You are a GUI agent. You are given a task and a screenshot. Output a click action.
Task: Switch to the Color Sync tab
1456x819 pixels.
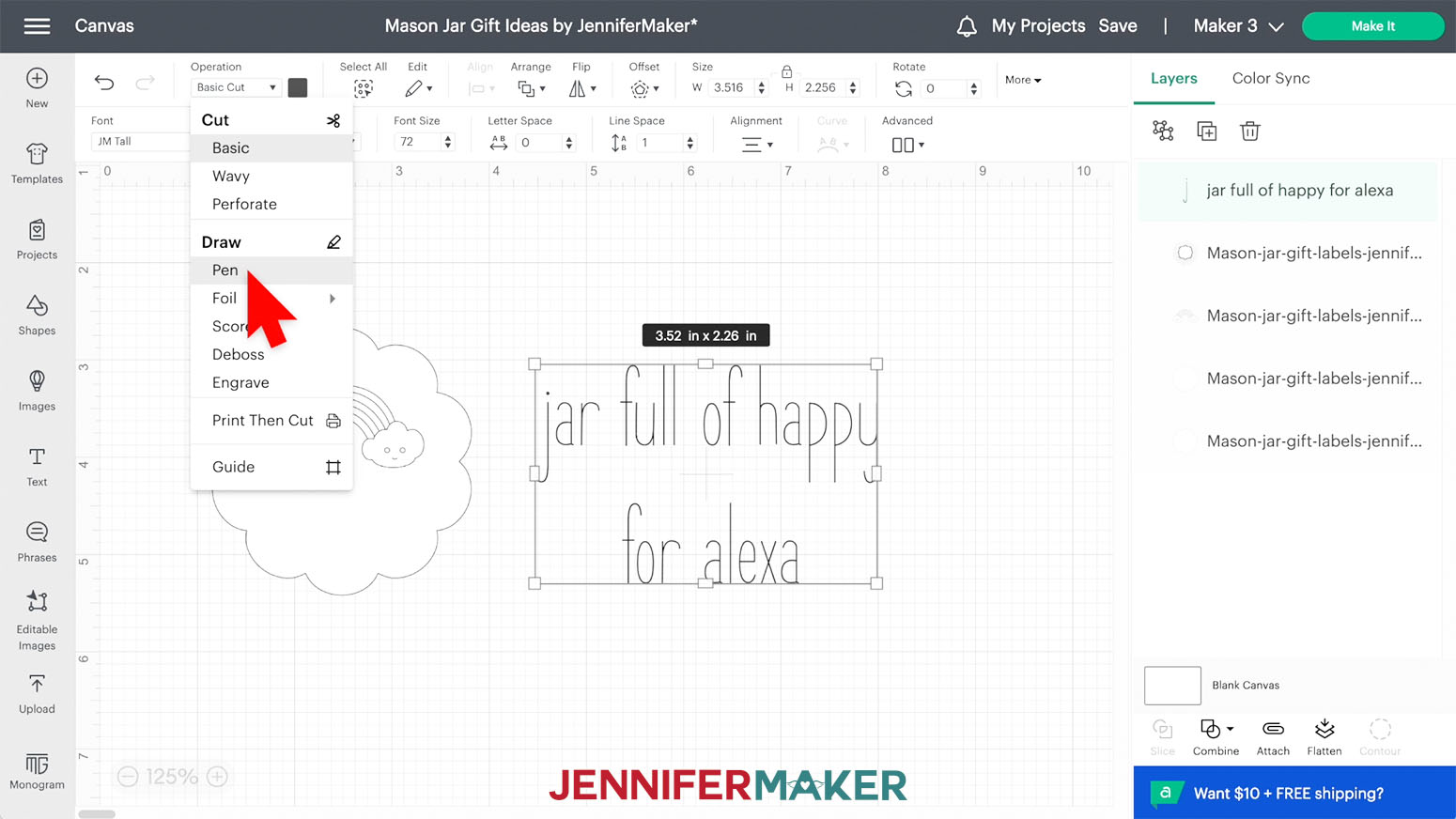pos(1271,78)
